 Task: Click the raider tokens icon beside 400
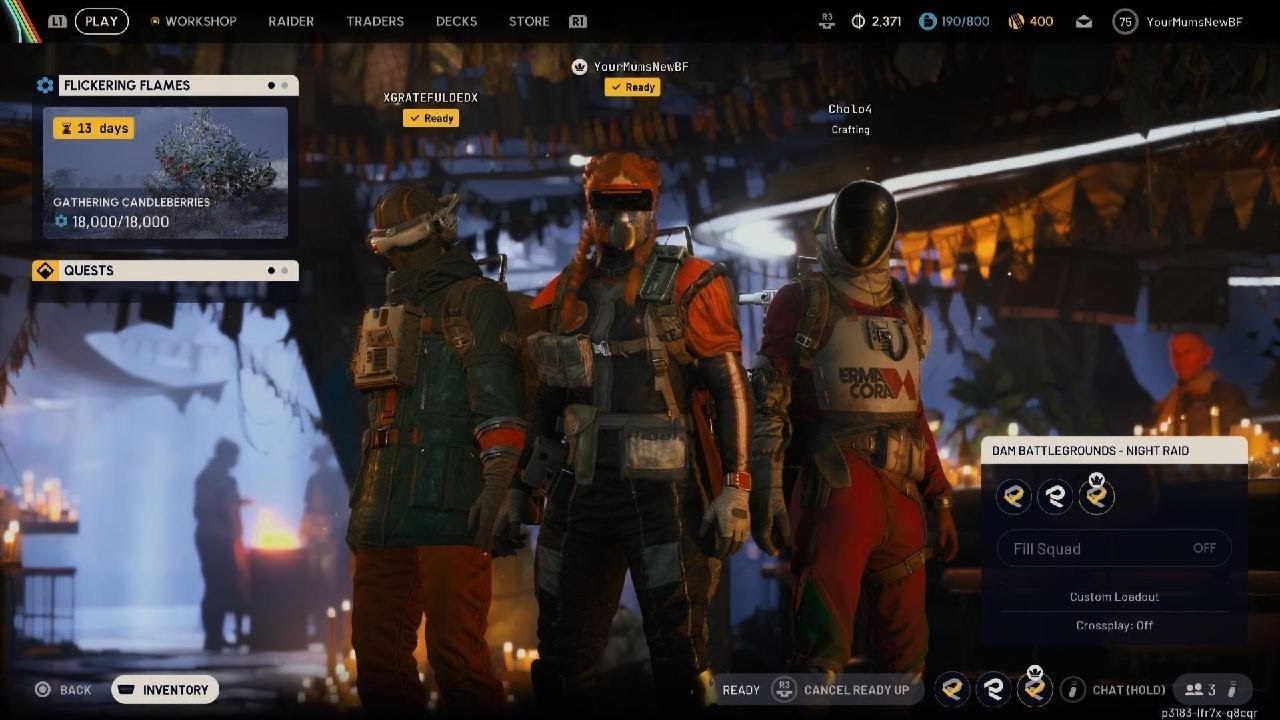click(x=1016, y=21)
